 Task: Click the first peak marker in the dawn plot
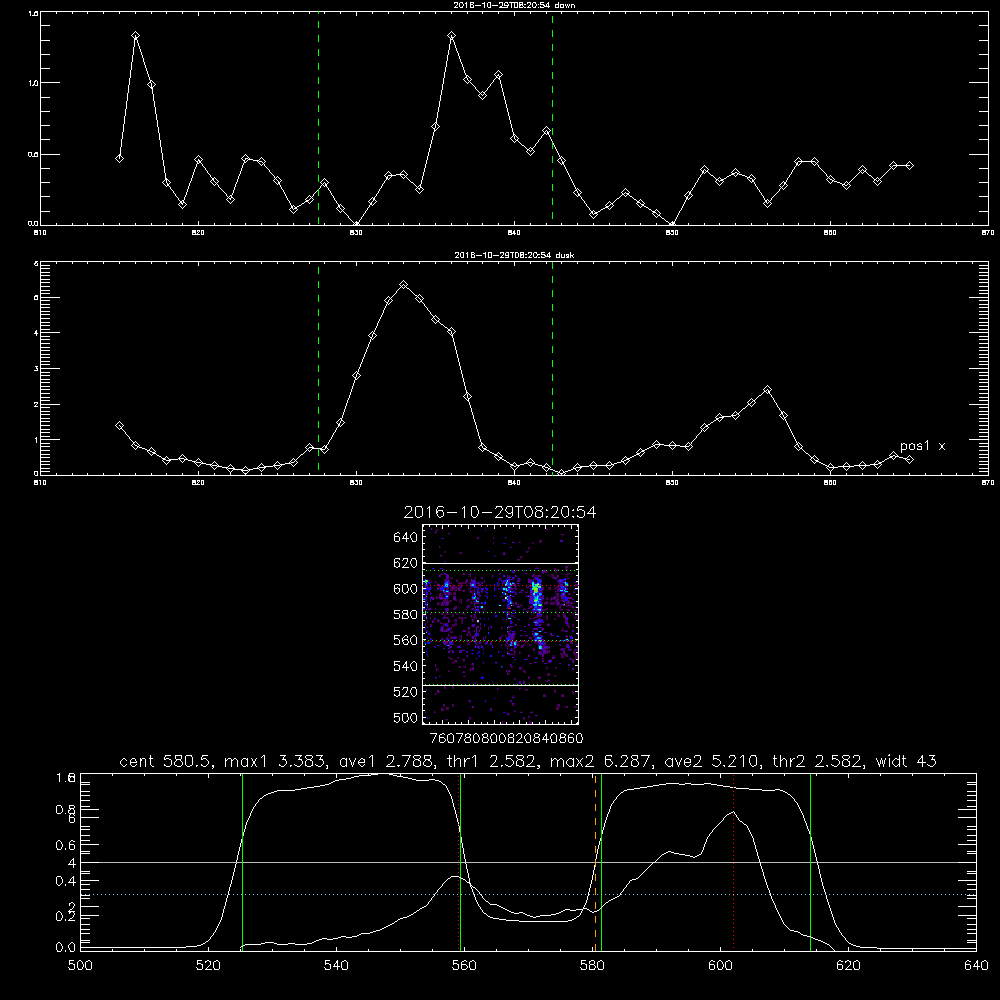[x=135, y=36]
